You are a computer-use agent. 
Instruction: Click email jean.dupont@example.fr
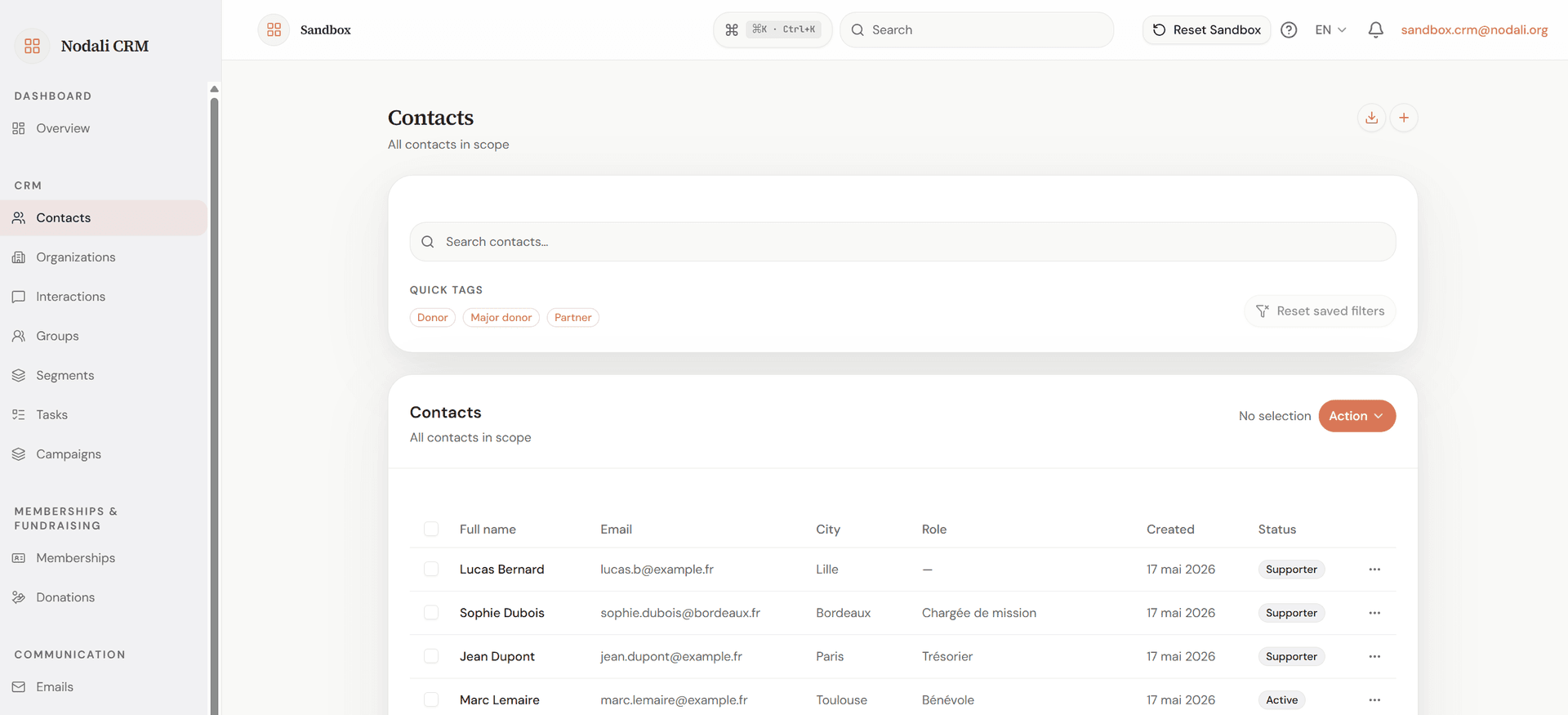671,656
